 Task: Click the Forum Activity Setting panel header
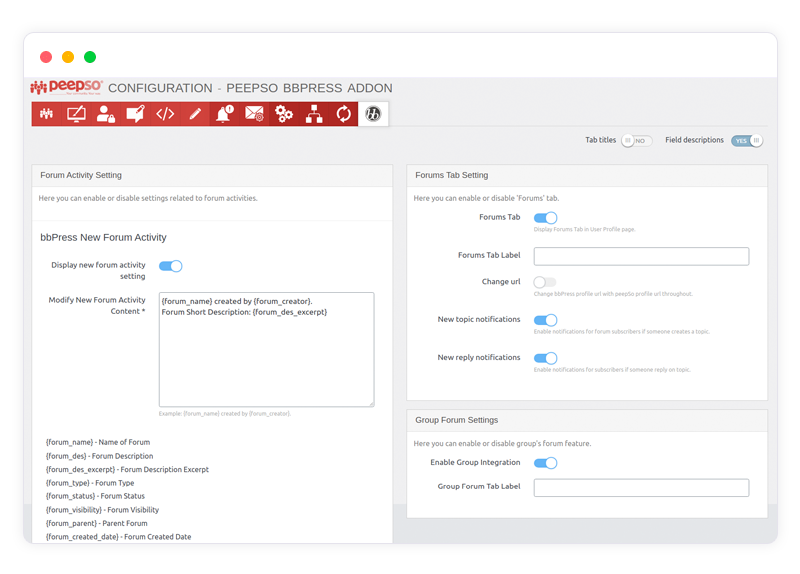212,176
